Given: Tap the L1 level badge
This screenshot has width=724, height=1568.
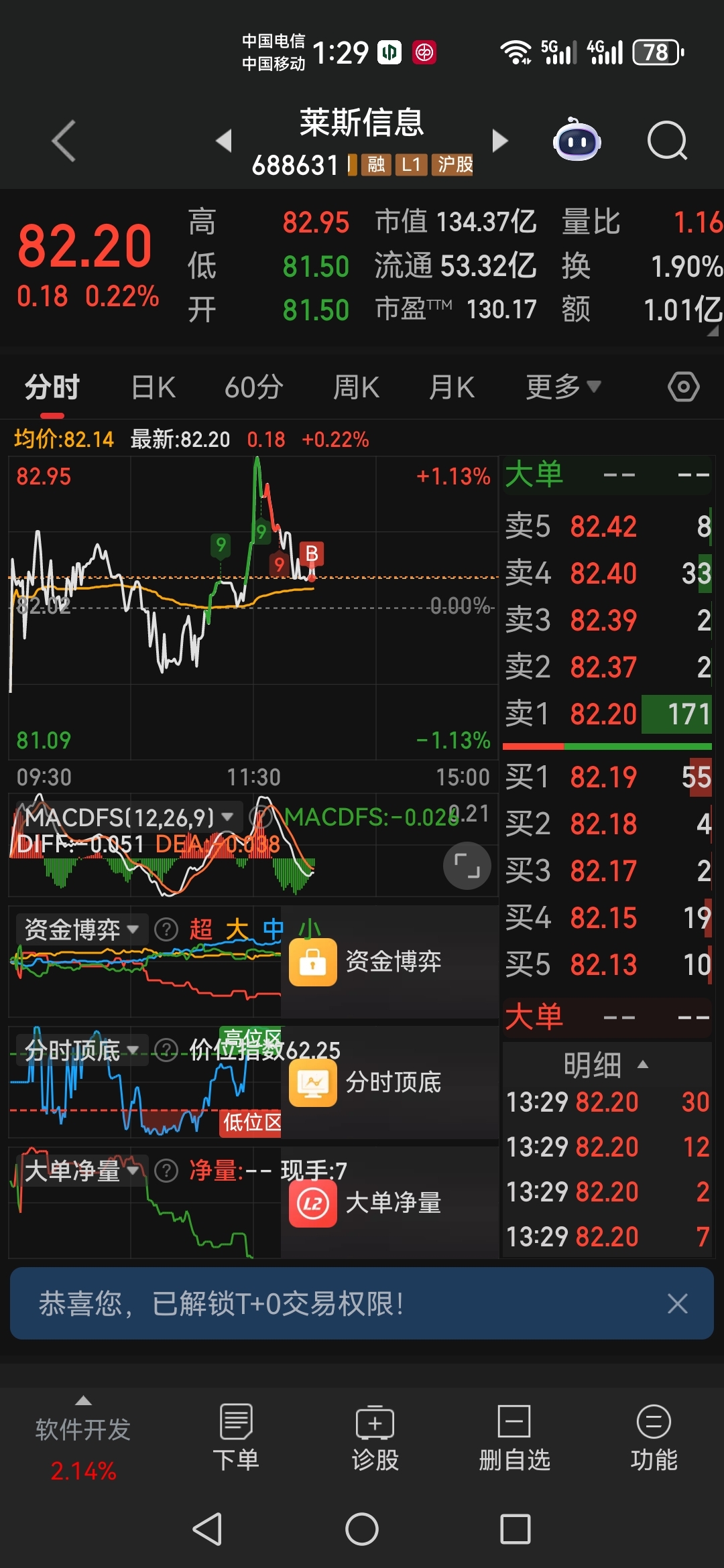Looking at the screenshot, I should (x=411, y=164).
